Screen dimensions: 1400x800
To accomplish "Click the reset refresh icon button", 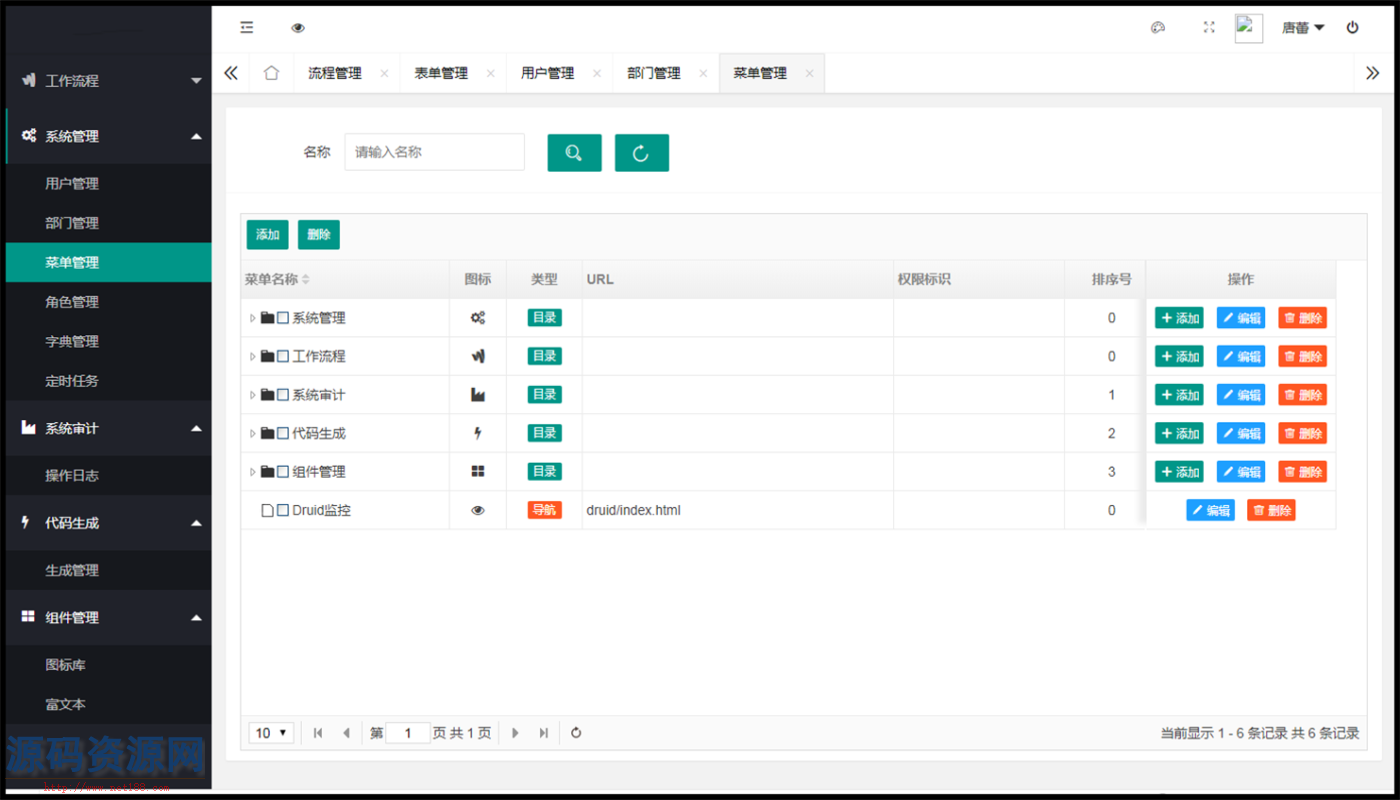I will [641, 153].
